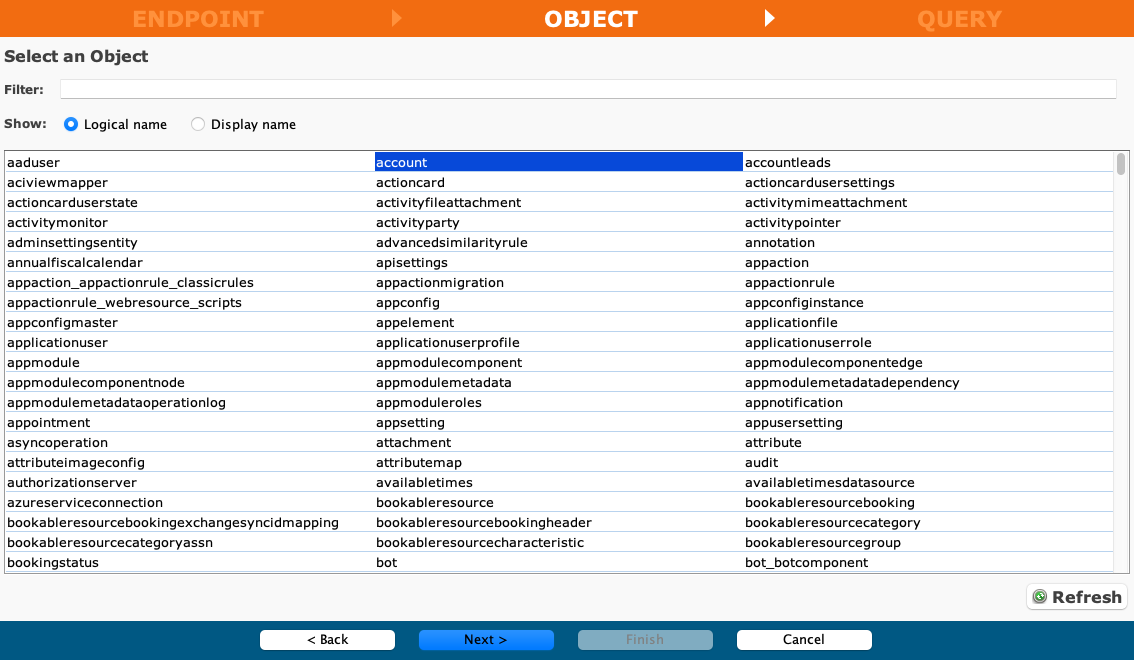Viewport: 1134px width, 660px height.
Task: Select the Display name radio button
Action: point(198,125)
